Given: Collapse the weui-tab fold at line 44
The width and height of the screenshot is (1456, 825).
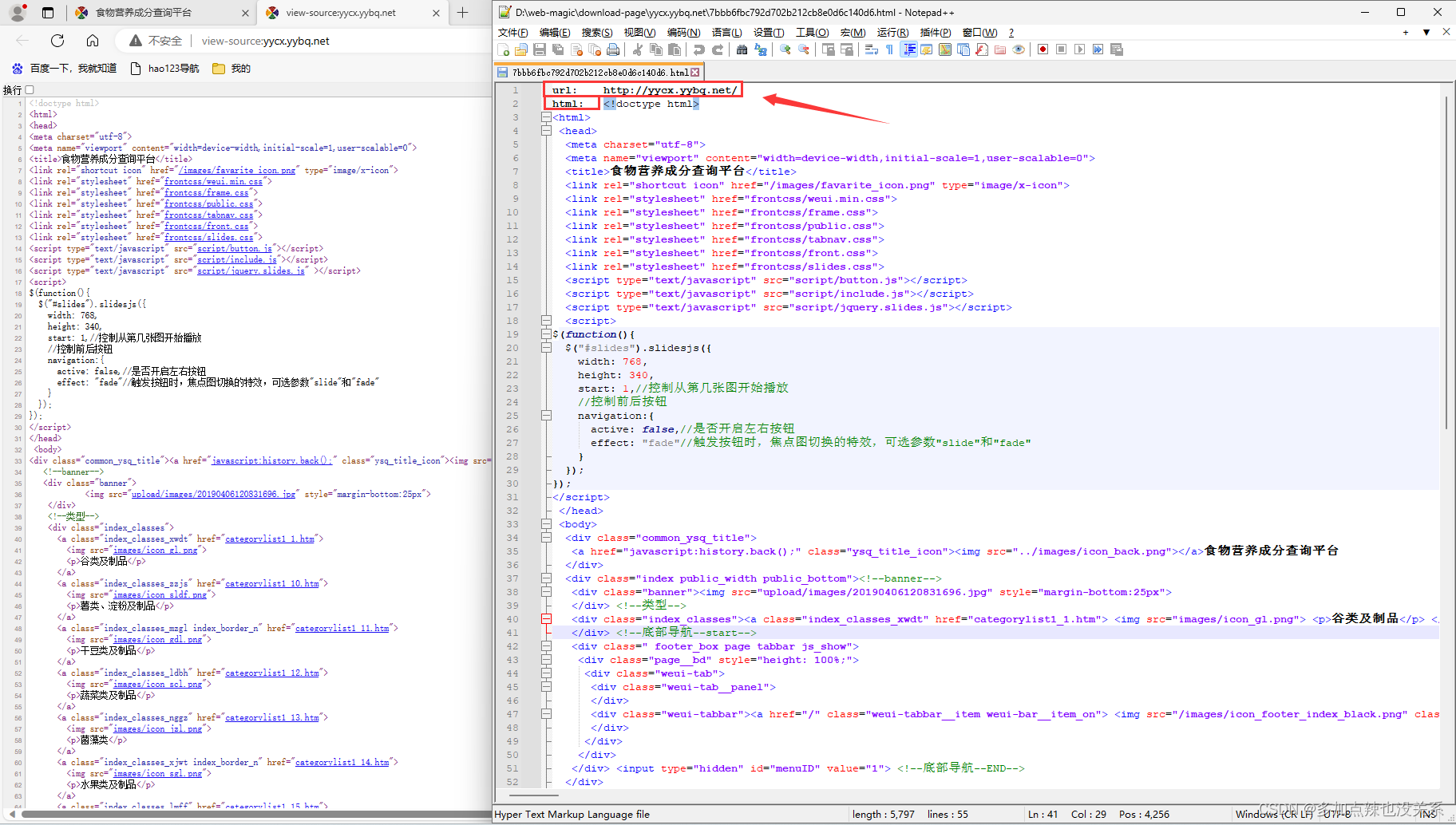Looking at the screenshot, I should [546, 673].
